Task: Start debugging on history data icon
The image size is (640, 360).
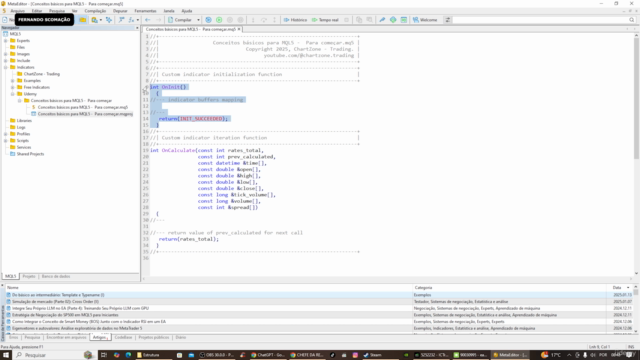Action: [x=209, y=20]
